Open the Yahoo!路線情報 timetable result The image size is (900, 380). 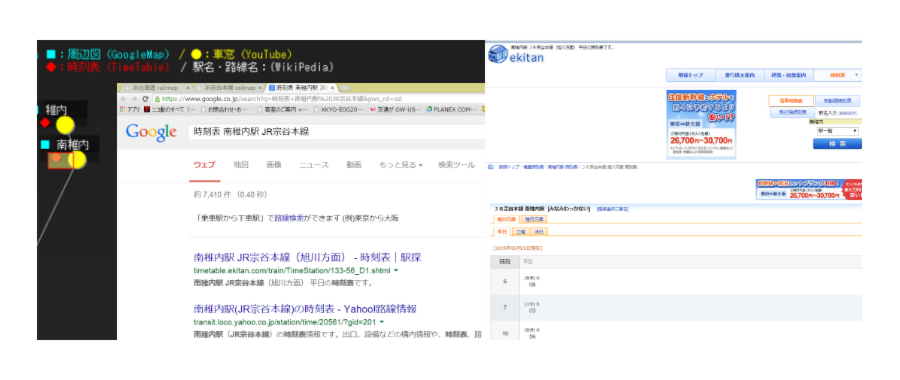[305, 309]
